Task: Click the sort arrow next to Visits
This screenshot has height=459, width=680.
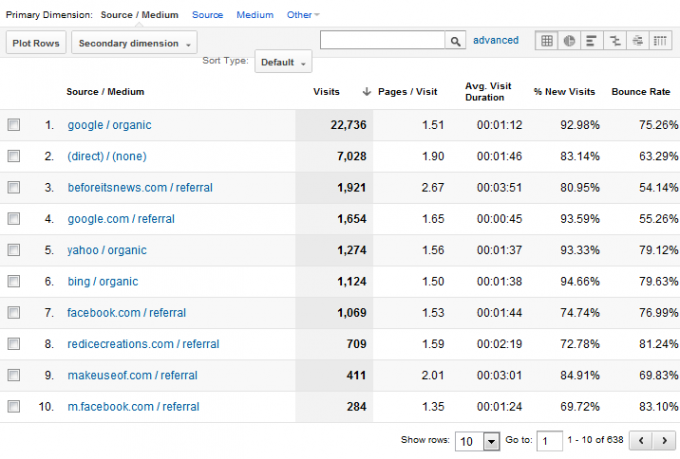Action: [366, 92]
